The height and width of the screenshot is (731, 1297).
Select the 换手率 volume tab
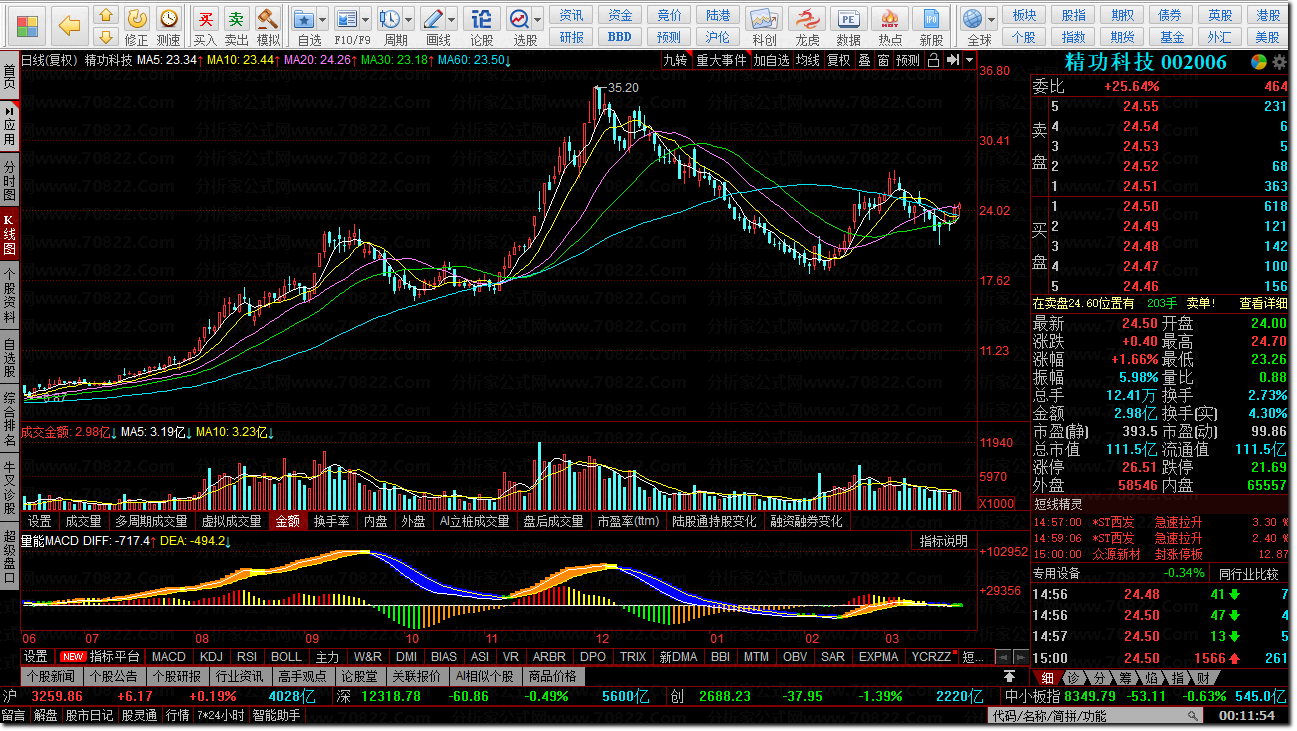pos(331,521)
